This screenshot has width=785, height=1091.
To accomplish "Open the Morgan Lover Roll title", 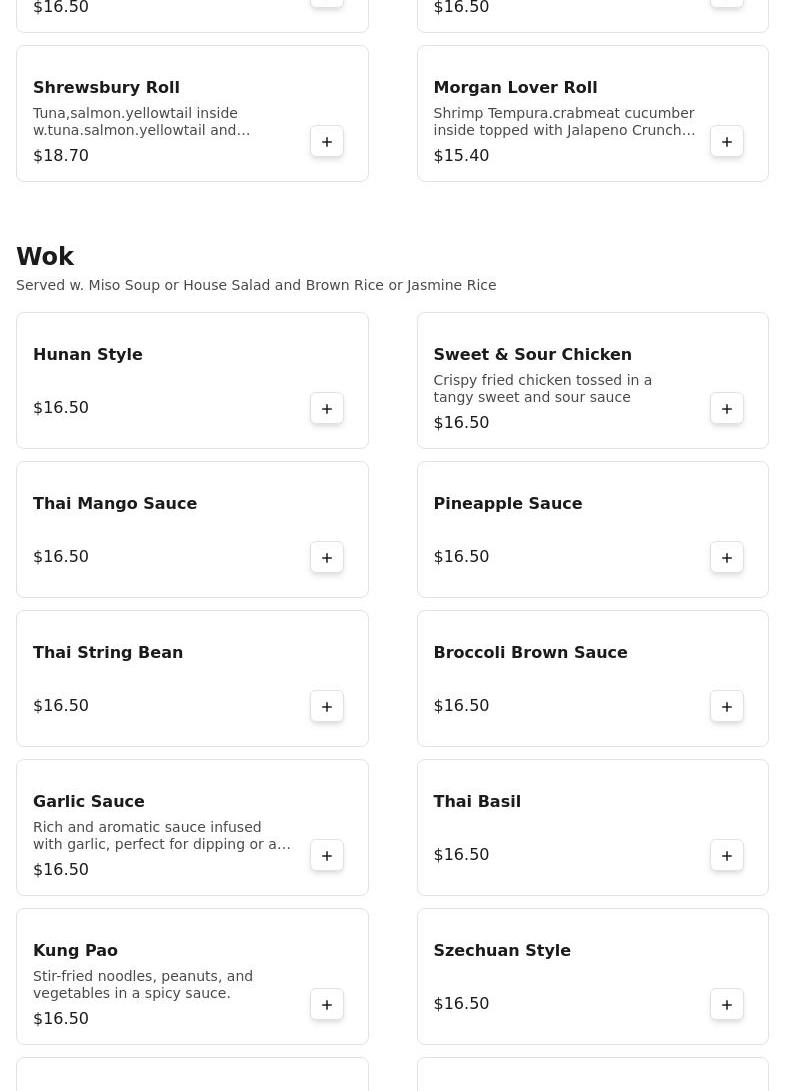I will (x=515, y=88).
